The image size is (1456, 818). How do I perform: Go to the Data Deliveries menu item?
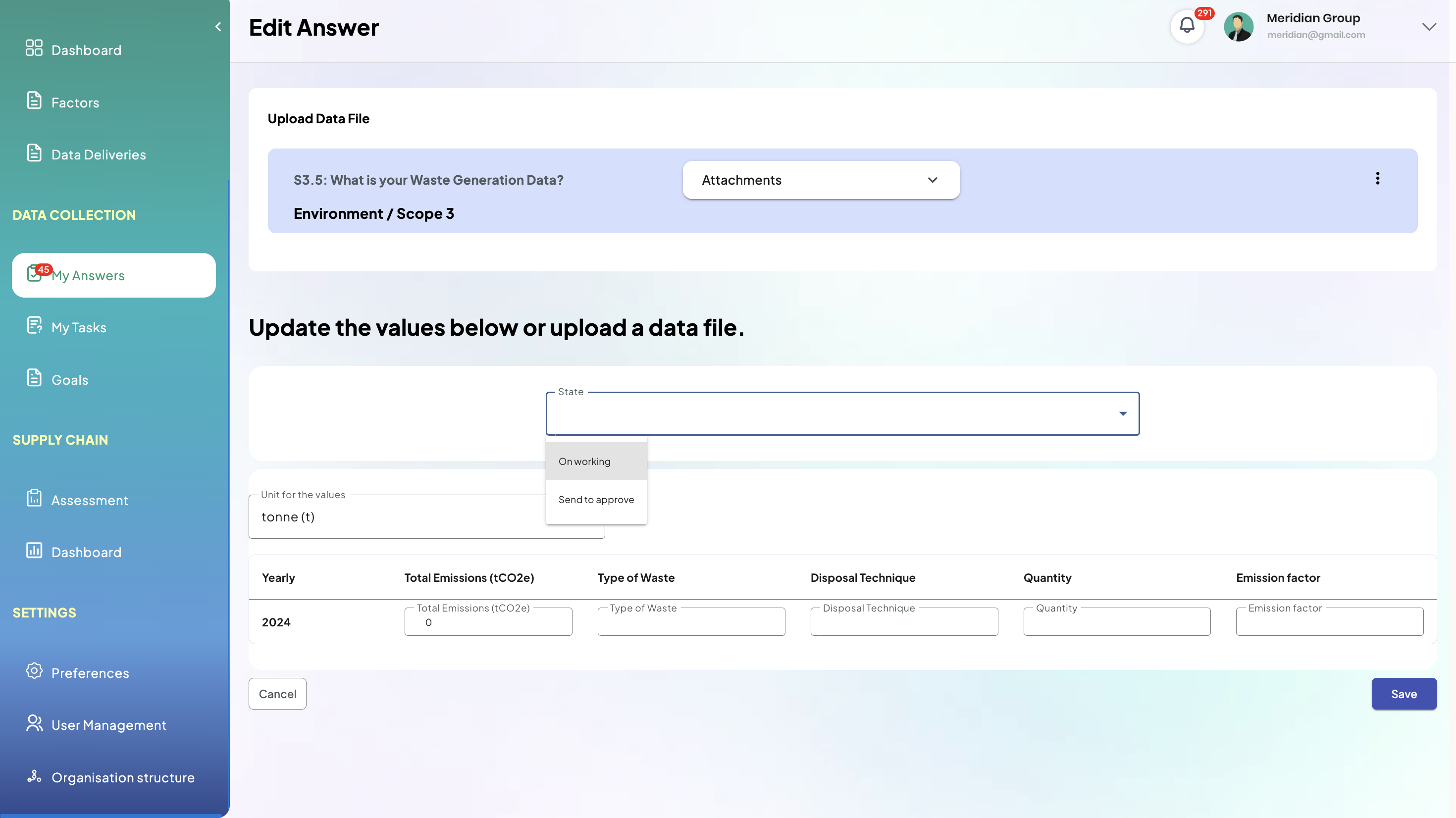(99, 155)
